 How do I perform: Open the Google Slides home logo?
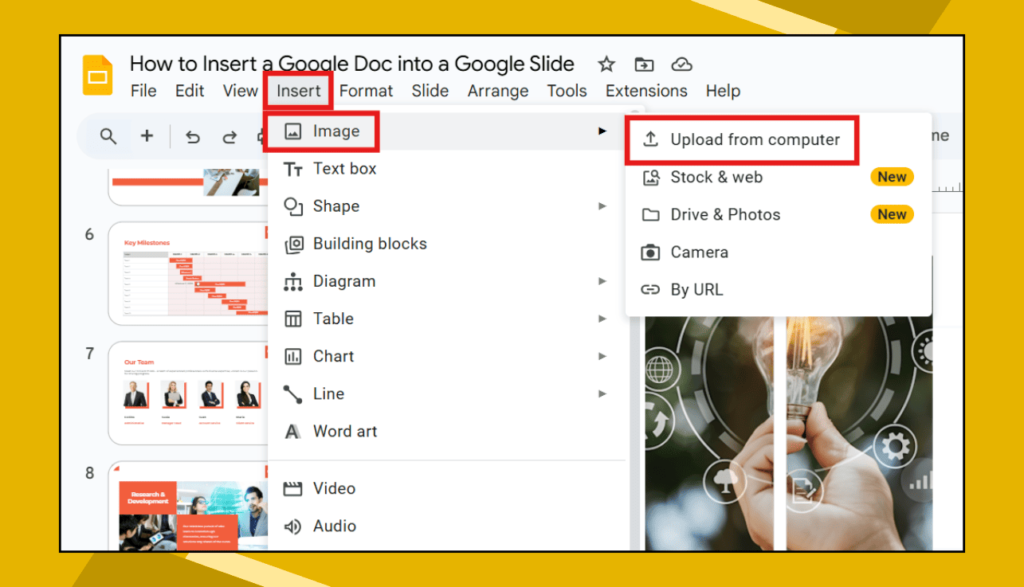coord(99,75)
